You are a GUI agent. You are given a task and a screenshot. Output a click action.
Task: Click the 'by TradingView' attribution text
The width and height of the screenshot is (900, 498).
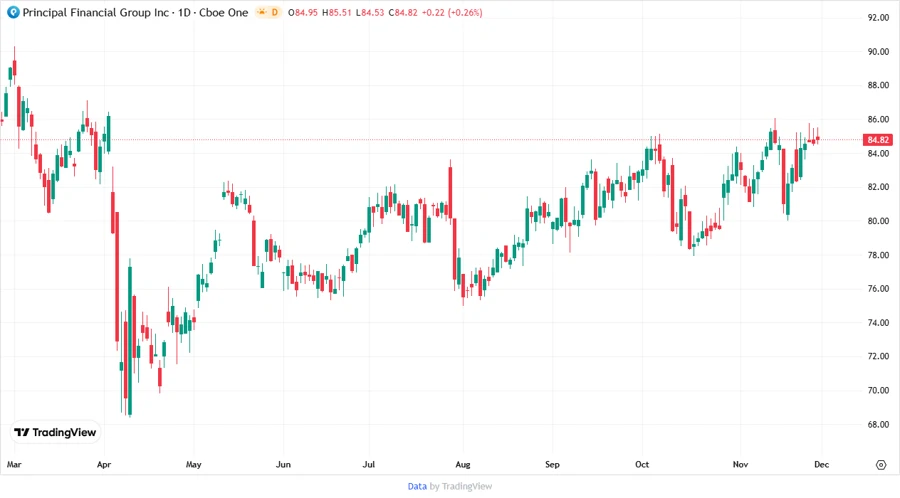pos(461,486)
